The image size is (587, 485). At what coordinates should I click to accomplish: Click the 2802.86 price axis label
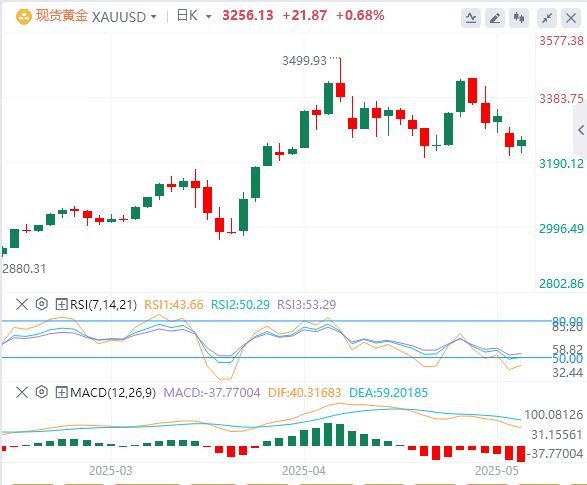[x=561, y=284]
